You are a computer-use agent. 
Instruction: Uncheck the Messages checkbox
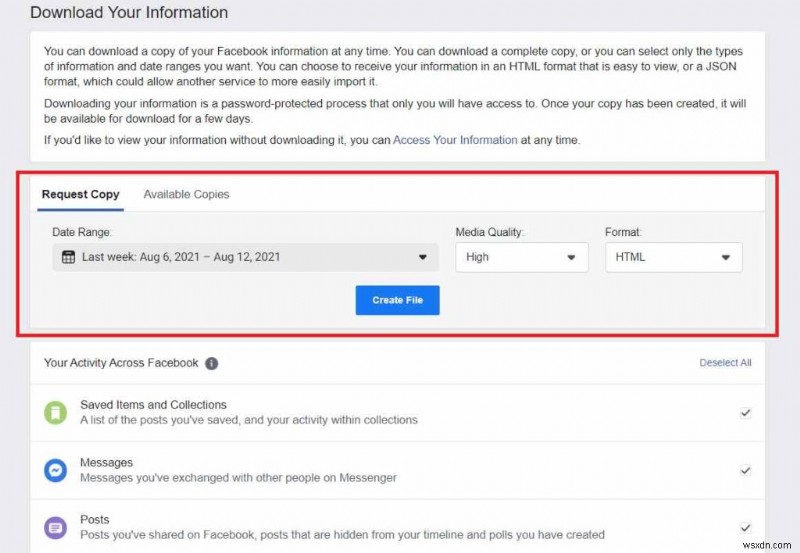745,470
